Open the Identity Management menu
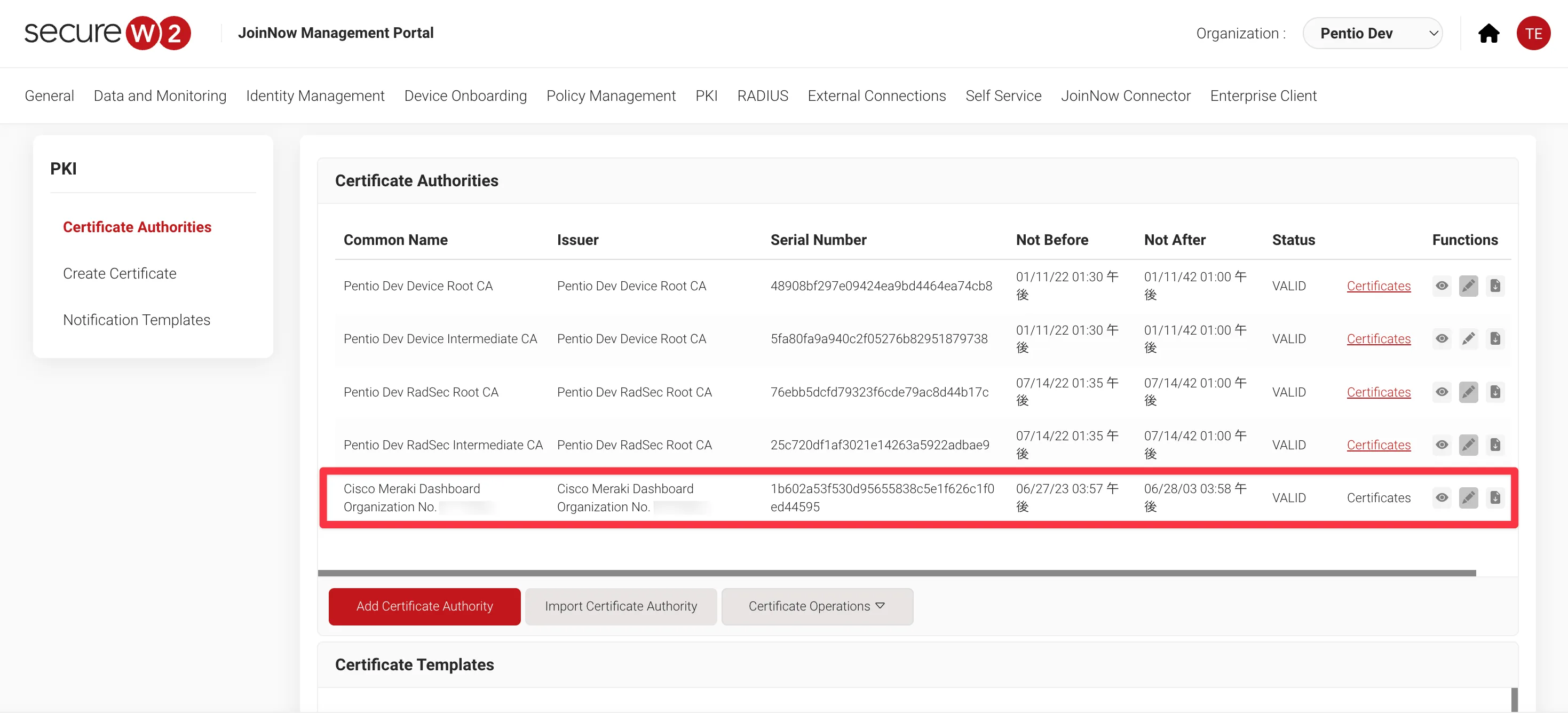The image size is (1568, 713). point(315,96)
